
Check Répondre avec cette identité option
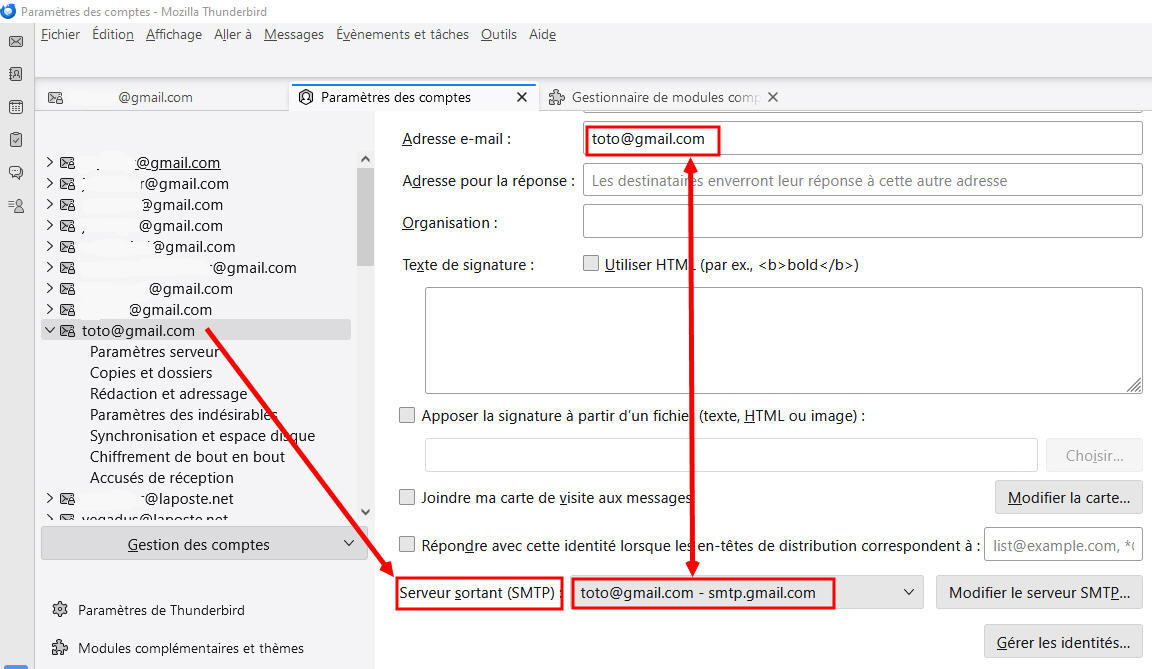(x=406, y=544)
